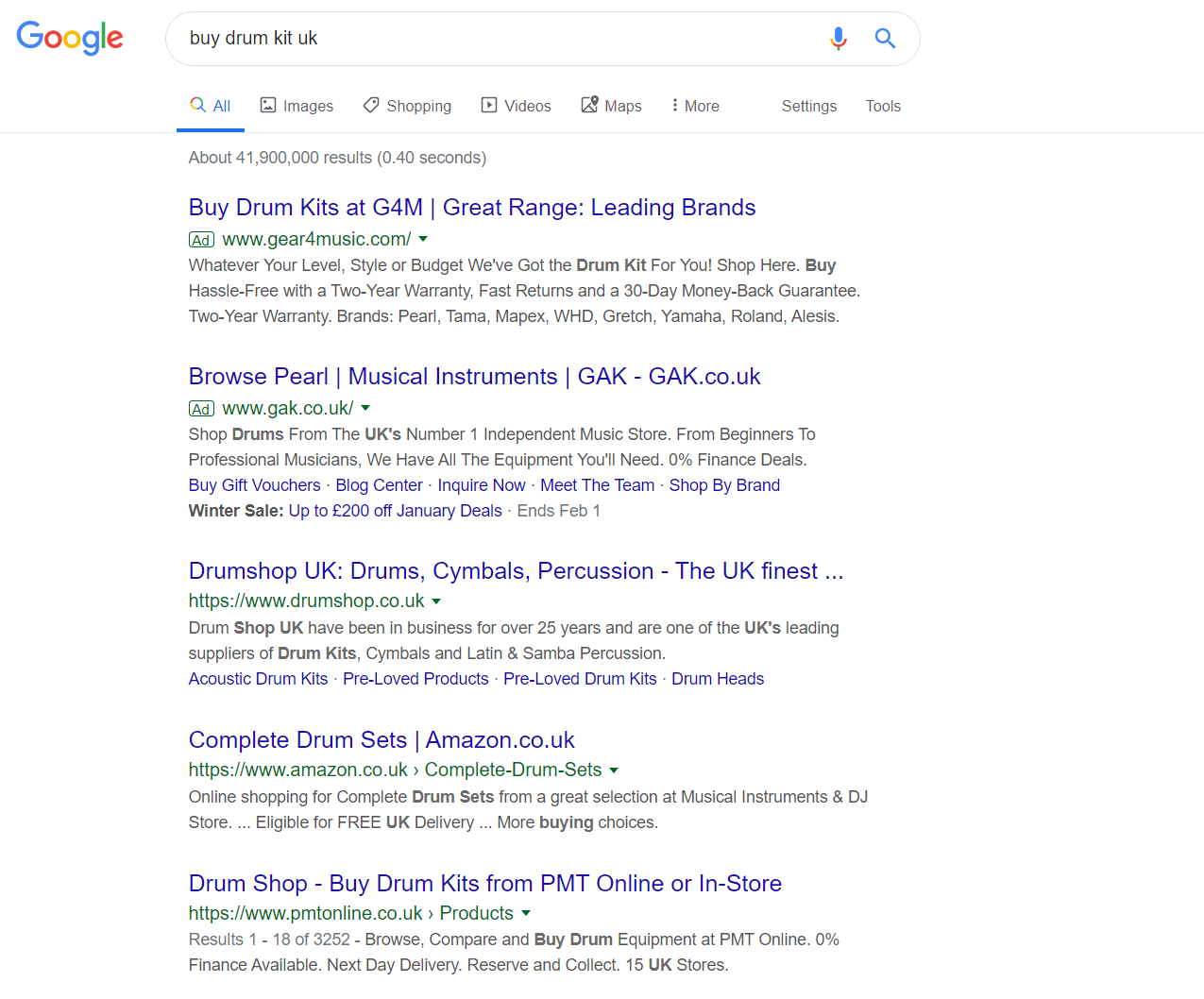Click the Google logo
Viewport: 1204px width, 999px height.
(x=69, y=38)
